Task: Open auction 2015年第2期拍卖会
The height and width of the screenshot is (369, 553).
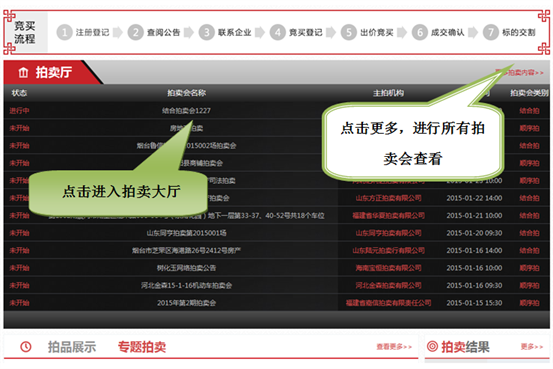Action: pyautogui.click(x=186, y=303)
